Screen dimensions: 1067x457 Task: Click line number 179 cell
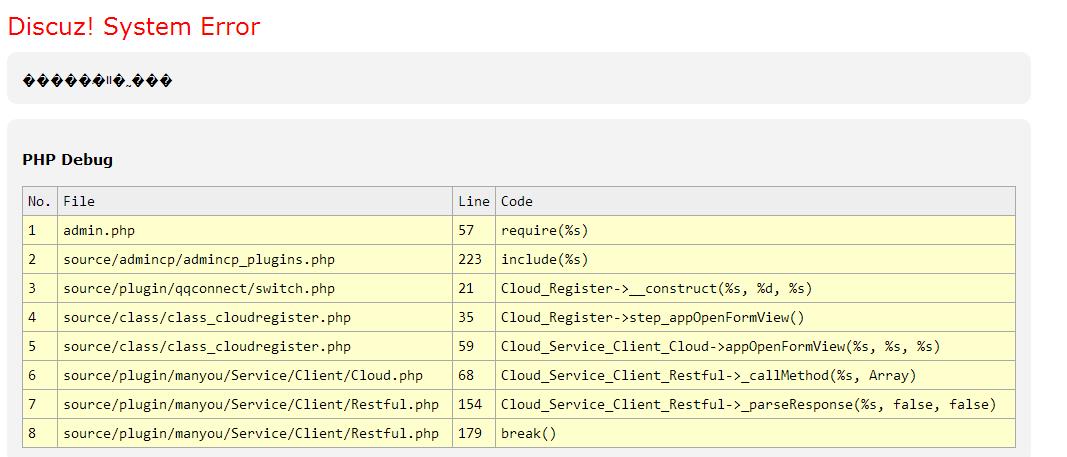(x=470, y=433)
